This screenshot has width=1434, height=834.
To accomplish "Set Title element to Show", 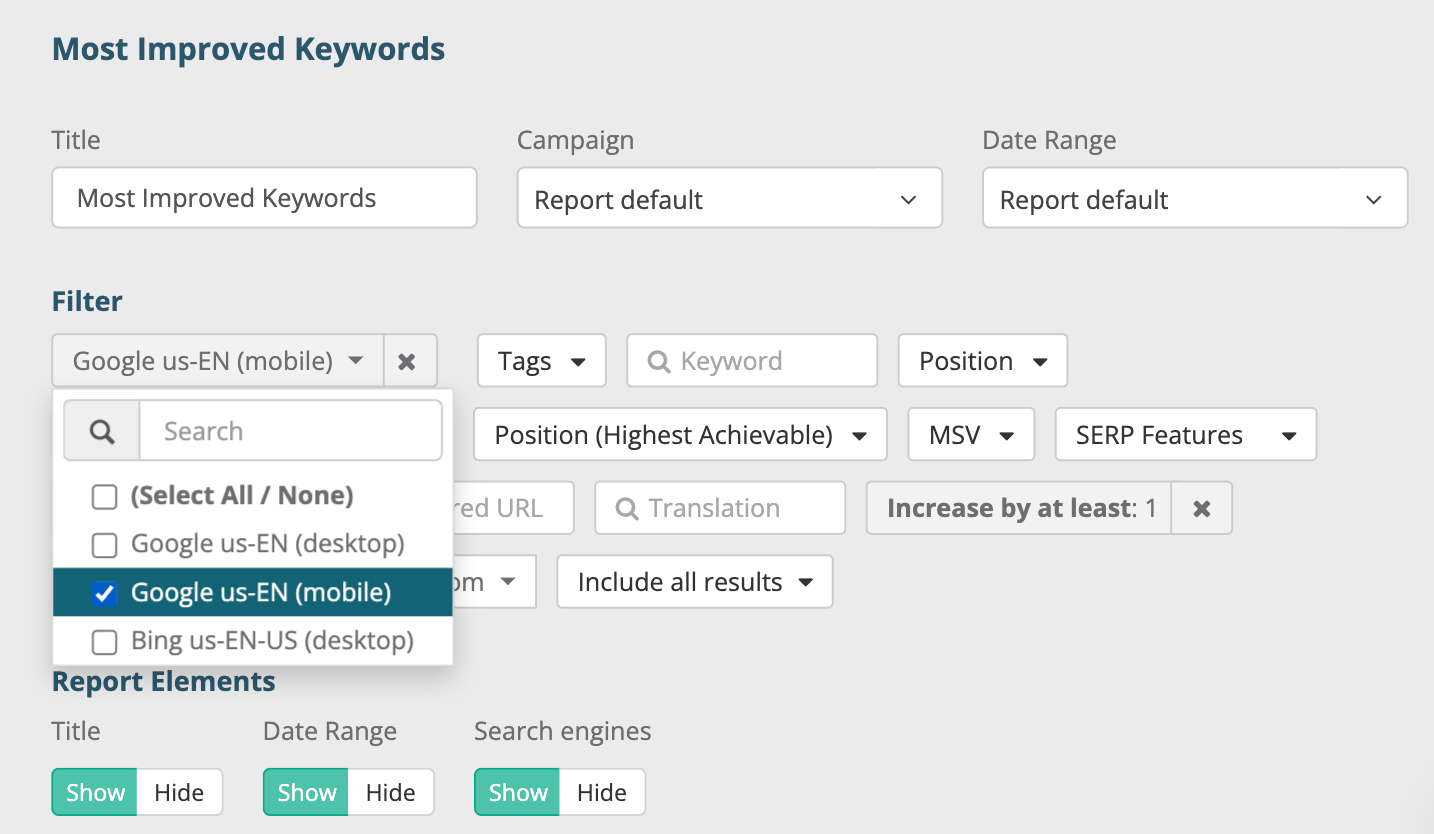I will click(95, 792).
